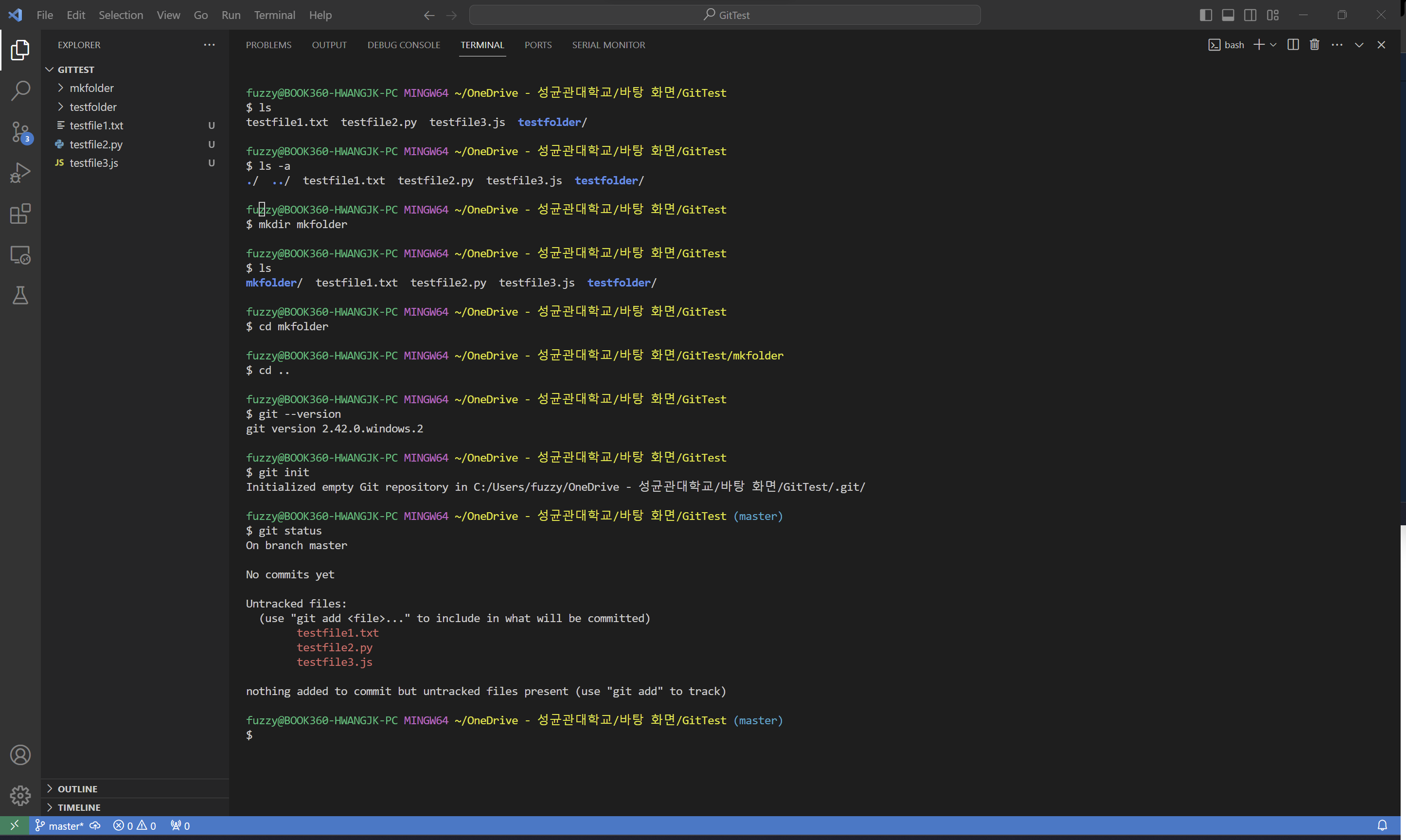Screen dimensions: 1406x840
Task: Open Manage gear icon
Action: (20, 796)
